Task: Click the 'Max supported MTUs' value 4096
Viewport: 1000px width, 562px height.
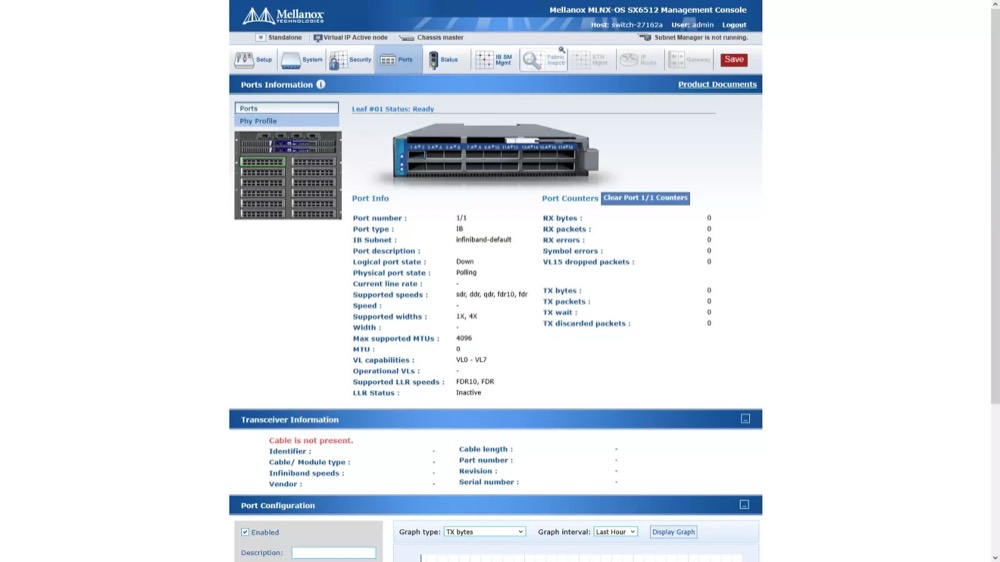Action: (x=464, y=338)
